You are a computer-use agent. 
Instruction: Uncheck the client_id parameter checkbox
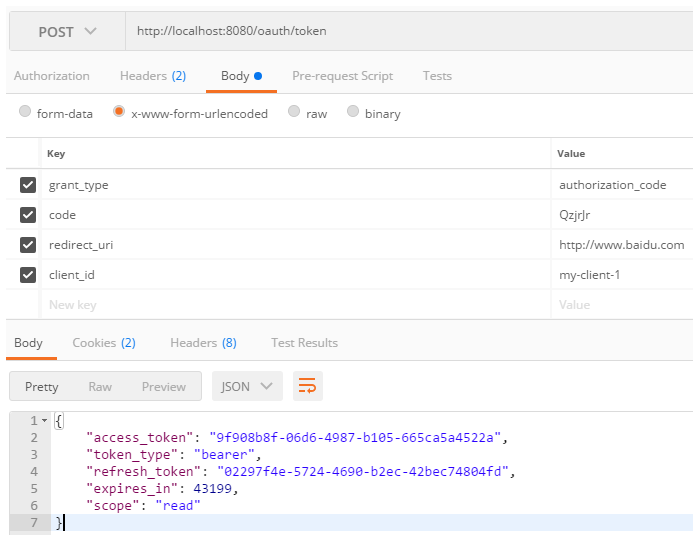pyautogui.click(x=28, y=275)
